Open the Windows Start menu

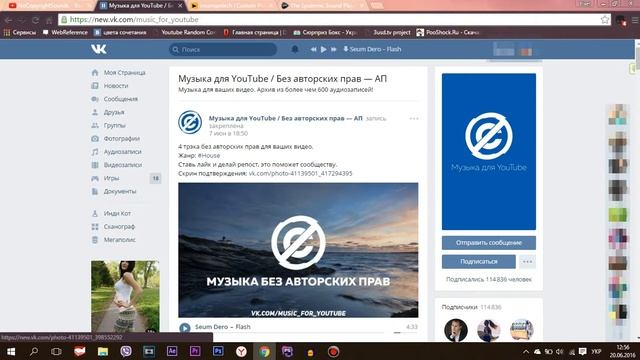[11, 351]
